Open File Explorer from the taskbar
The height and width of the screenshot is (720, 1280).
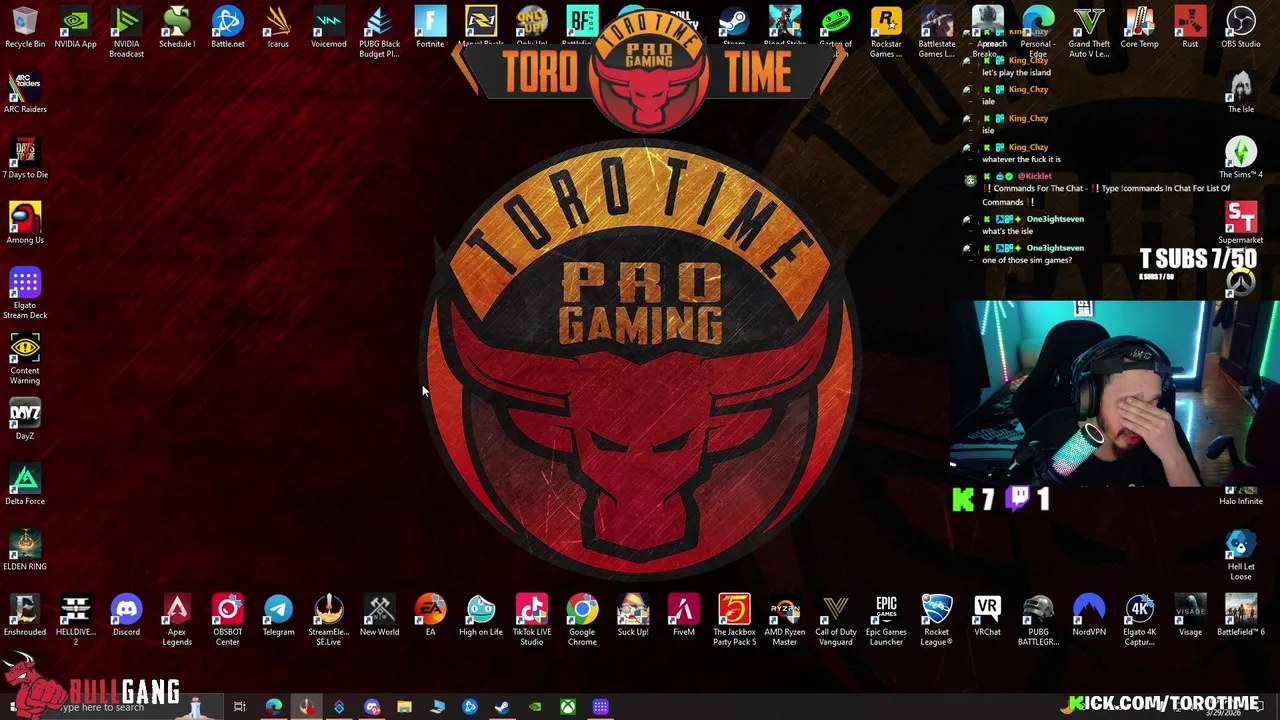click(x=404, y=707)
